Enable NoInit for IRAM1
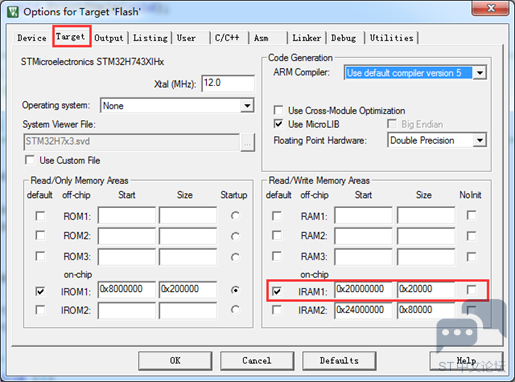Viewport: 515px width, 382px height. click(x=471, y=290)
